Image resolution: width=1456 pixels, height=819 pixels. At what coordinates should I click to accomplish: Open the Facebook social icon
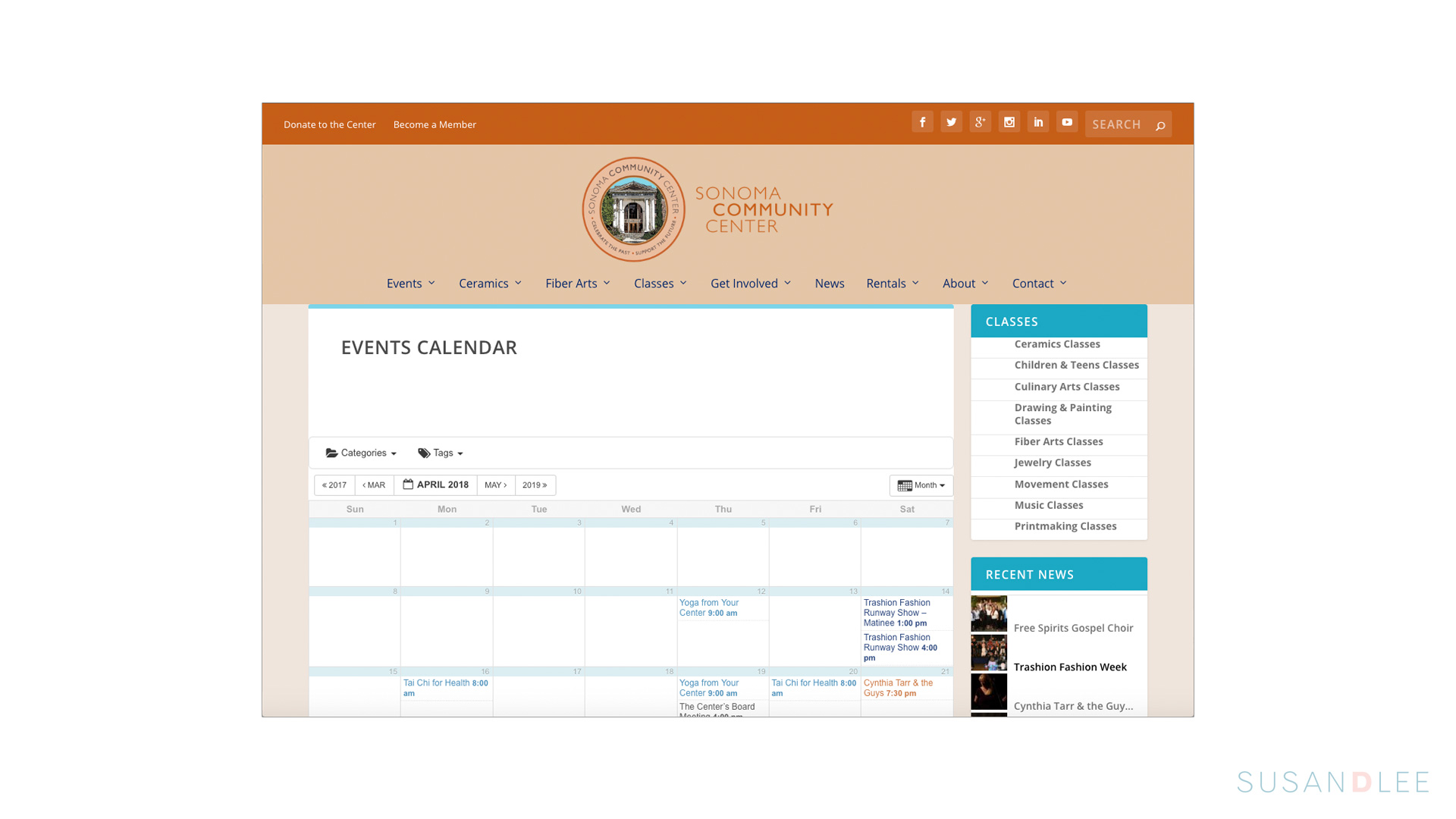[x=922, y=122]
